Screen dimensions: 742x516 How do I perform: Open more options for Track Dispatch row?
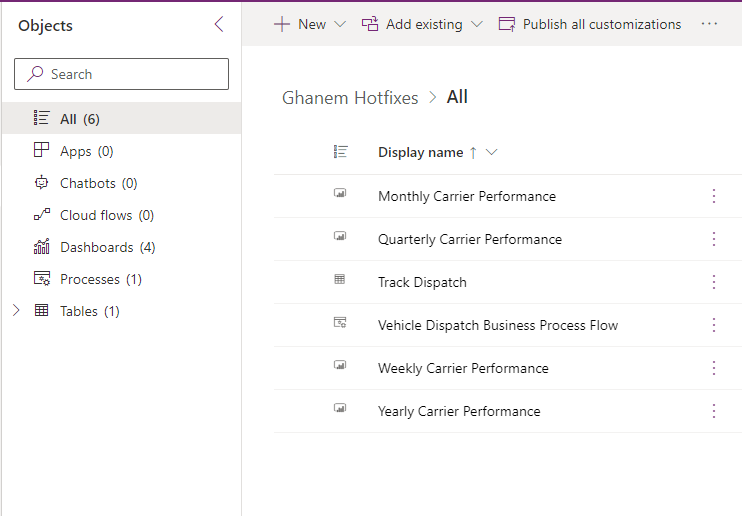pyautogui.click(x=714, y=282)
